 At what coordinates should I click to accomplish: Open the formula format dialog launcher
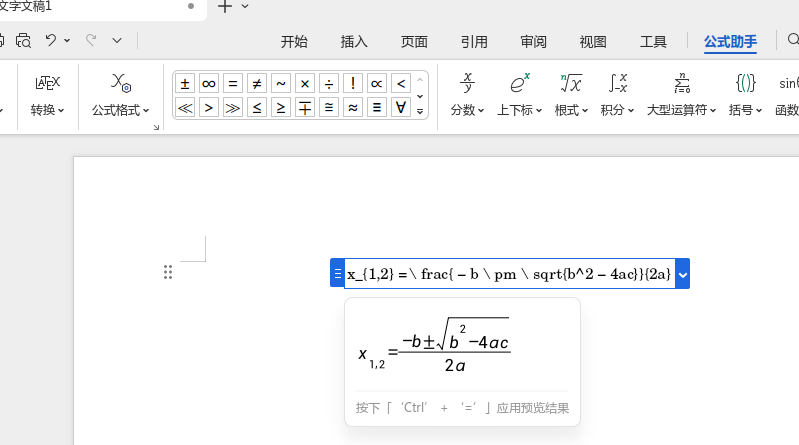pyautogui.click(x=156, y=127)
